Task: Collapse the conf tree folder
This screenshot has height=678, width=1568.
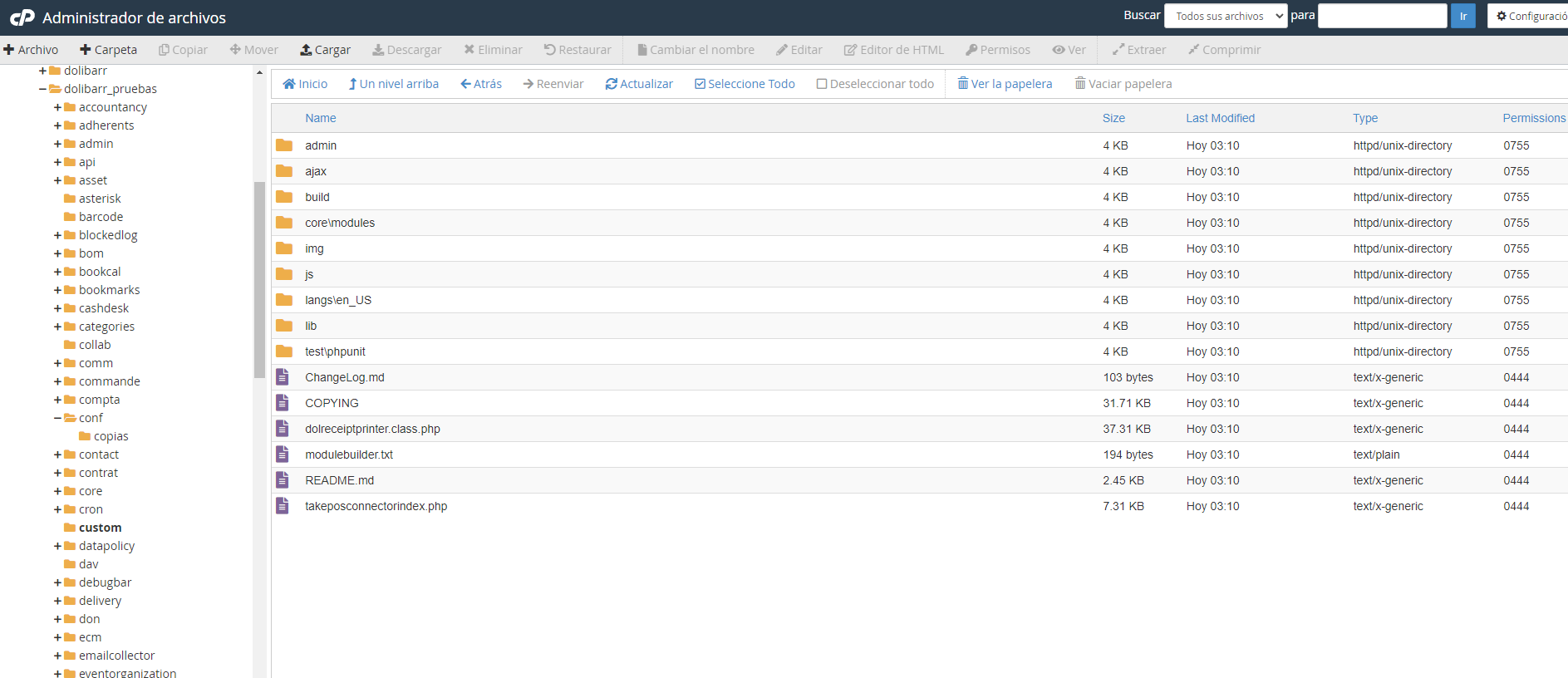Action: [57, 418]
